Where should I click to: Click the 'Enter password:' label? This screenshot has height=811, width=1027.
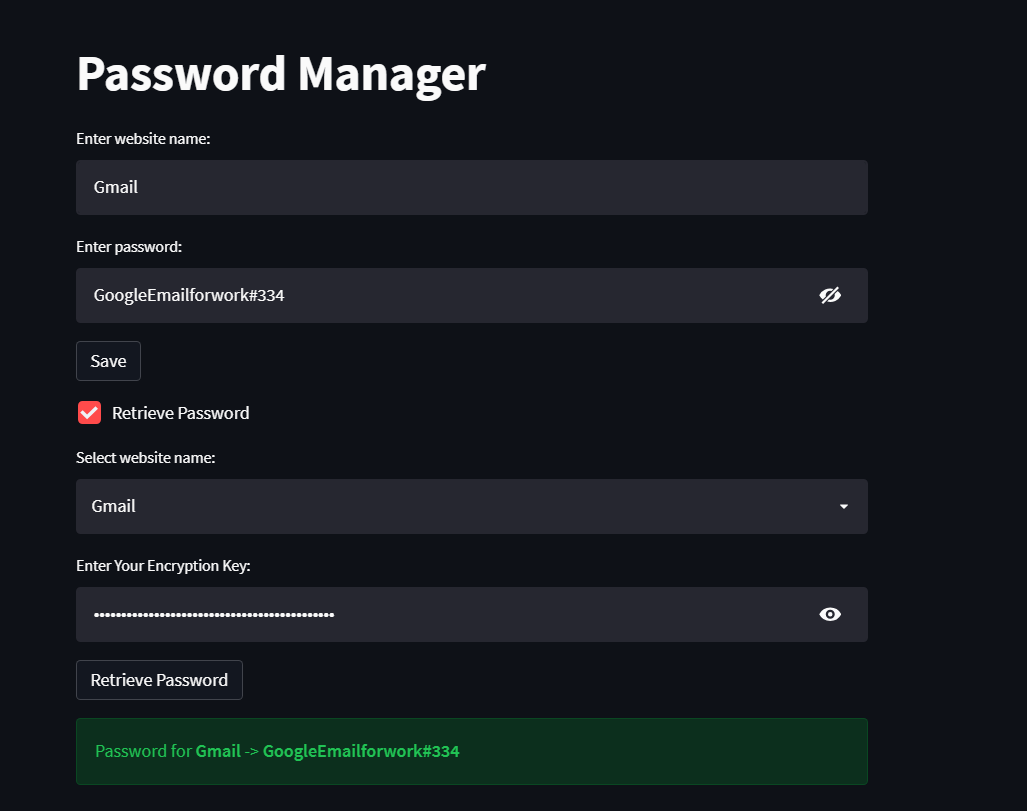[x=129, y=246]
